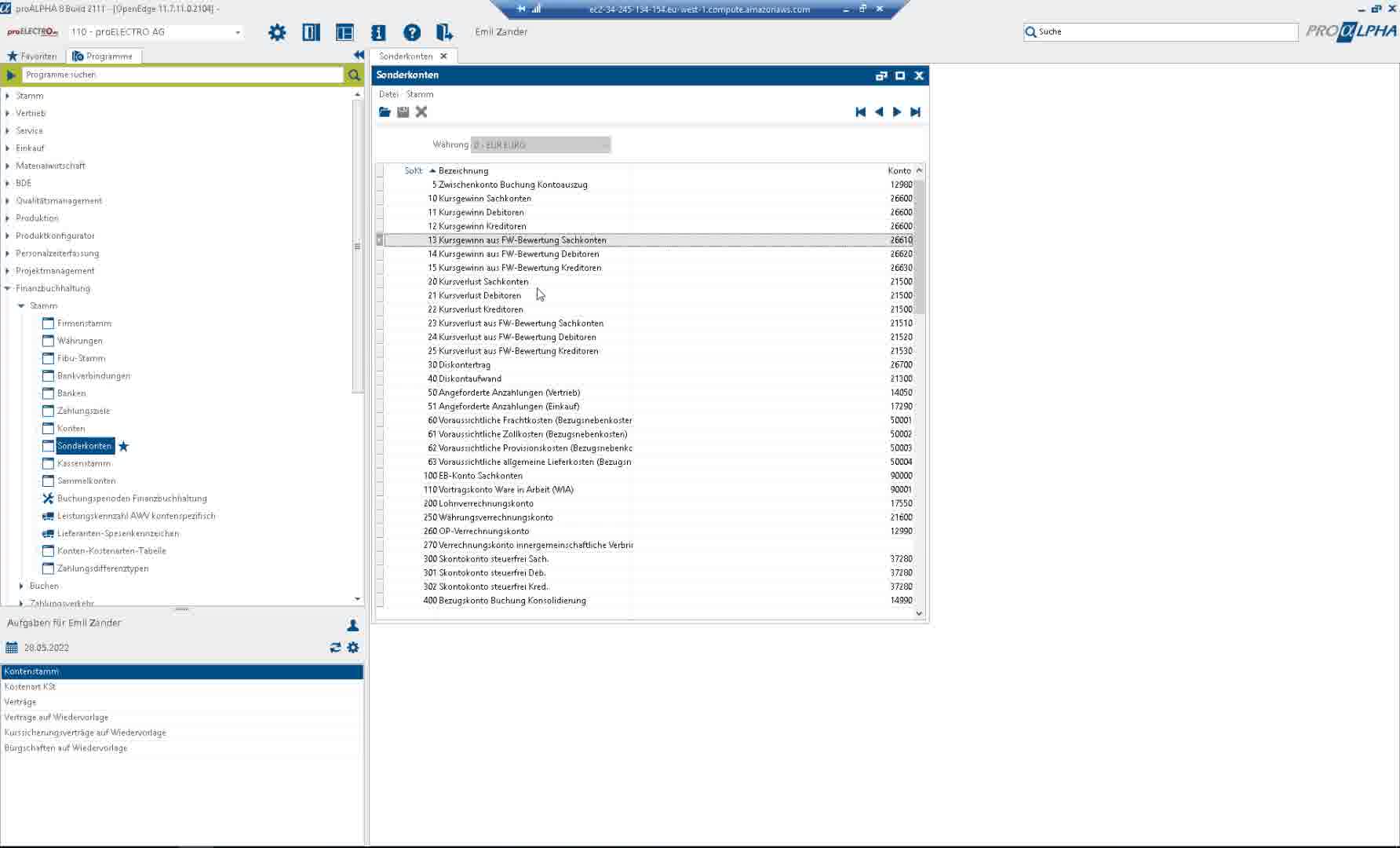Undock the Sonderkonten window

[881, 75]
